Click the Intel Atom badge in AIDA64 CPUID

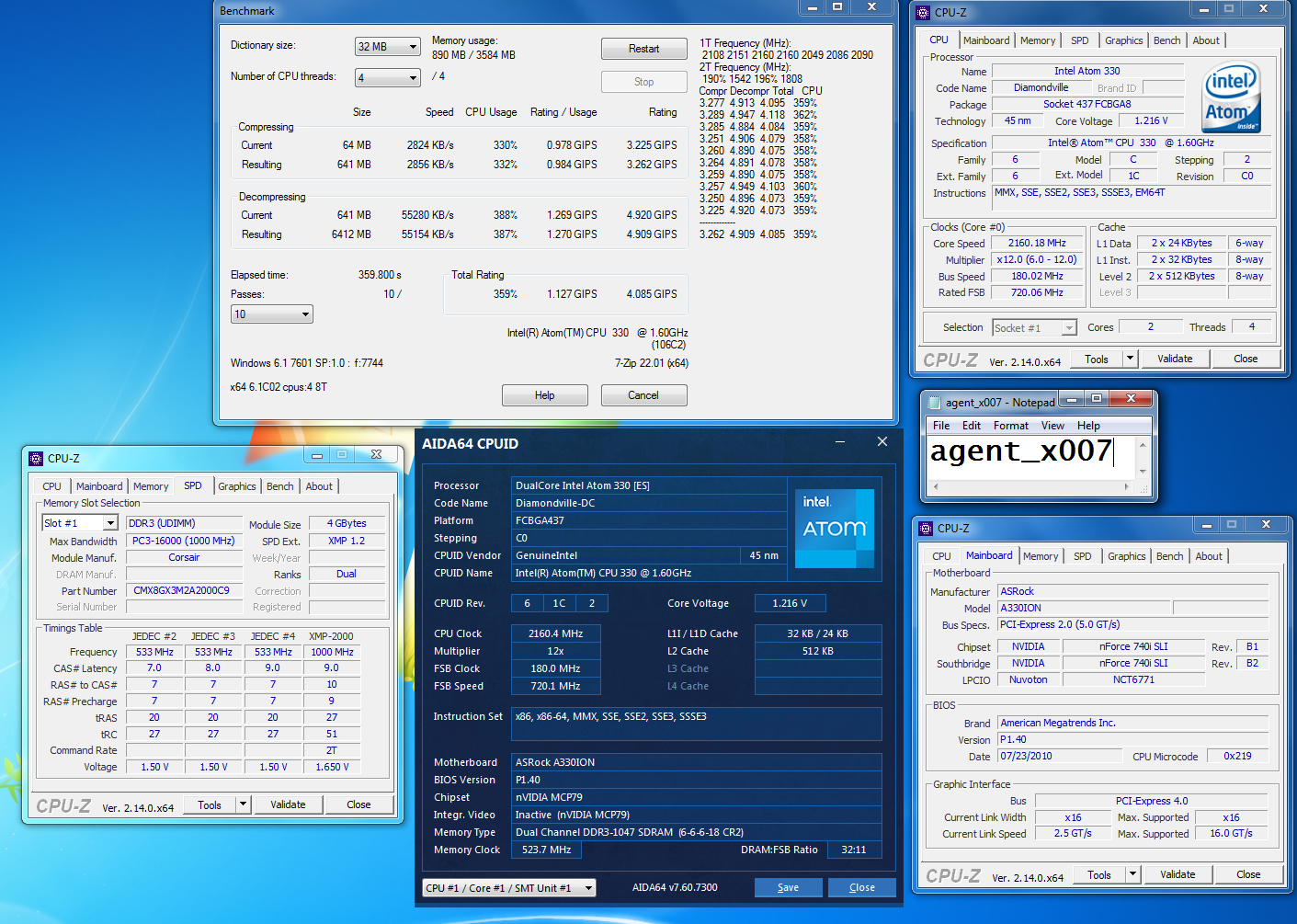pyautogui.click(x=835, y=528)
